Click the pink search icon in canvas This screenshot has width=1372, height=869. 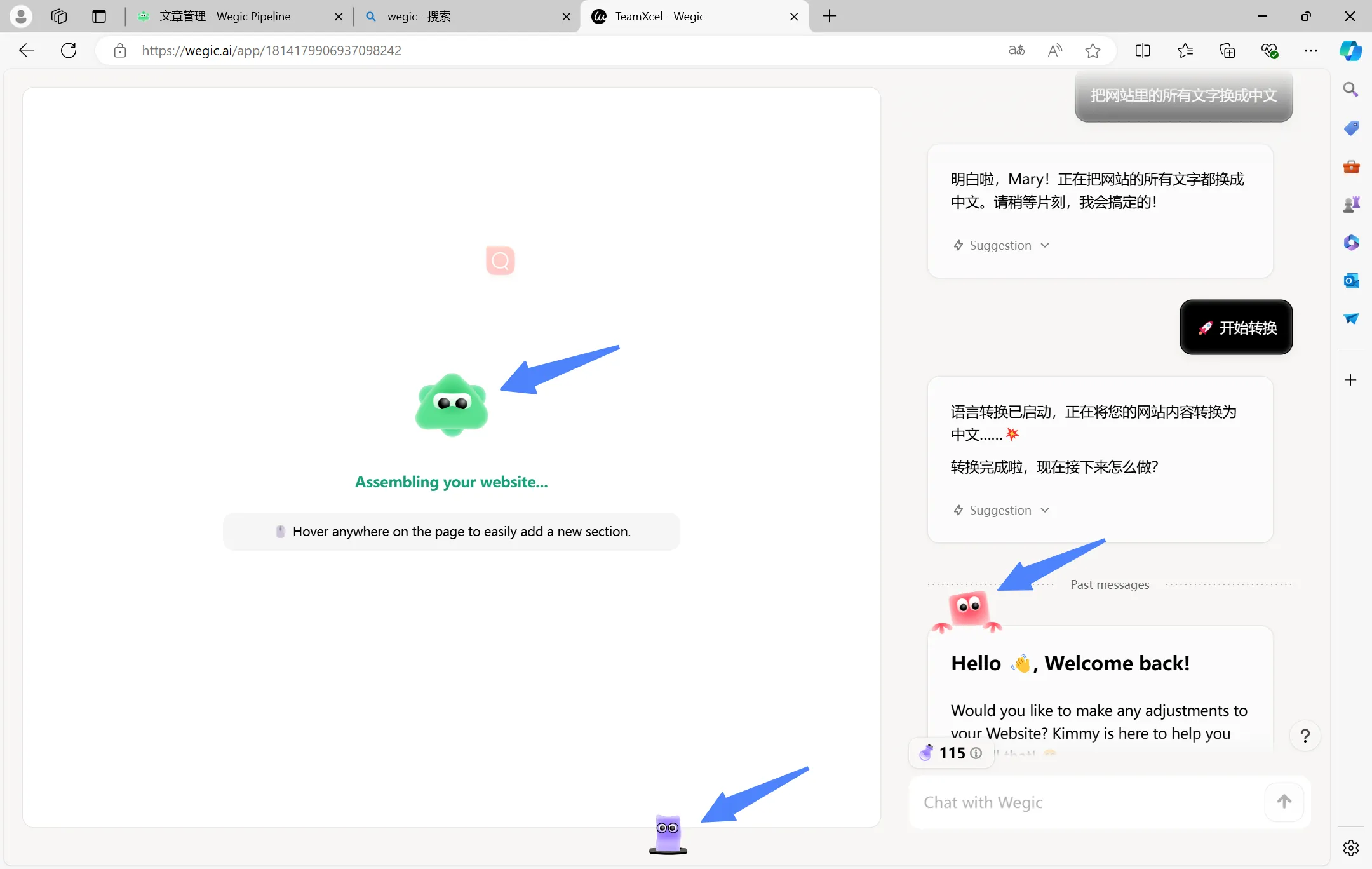501,260
